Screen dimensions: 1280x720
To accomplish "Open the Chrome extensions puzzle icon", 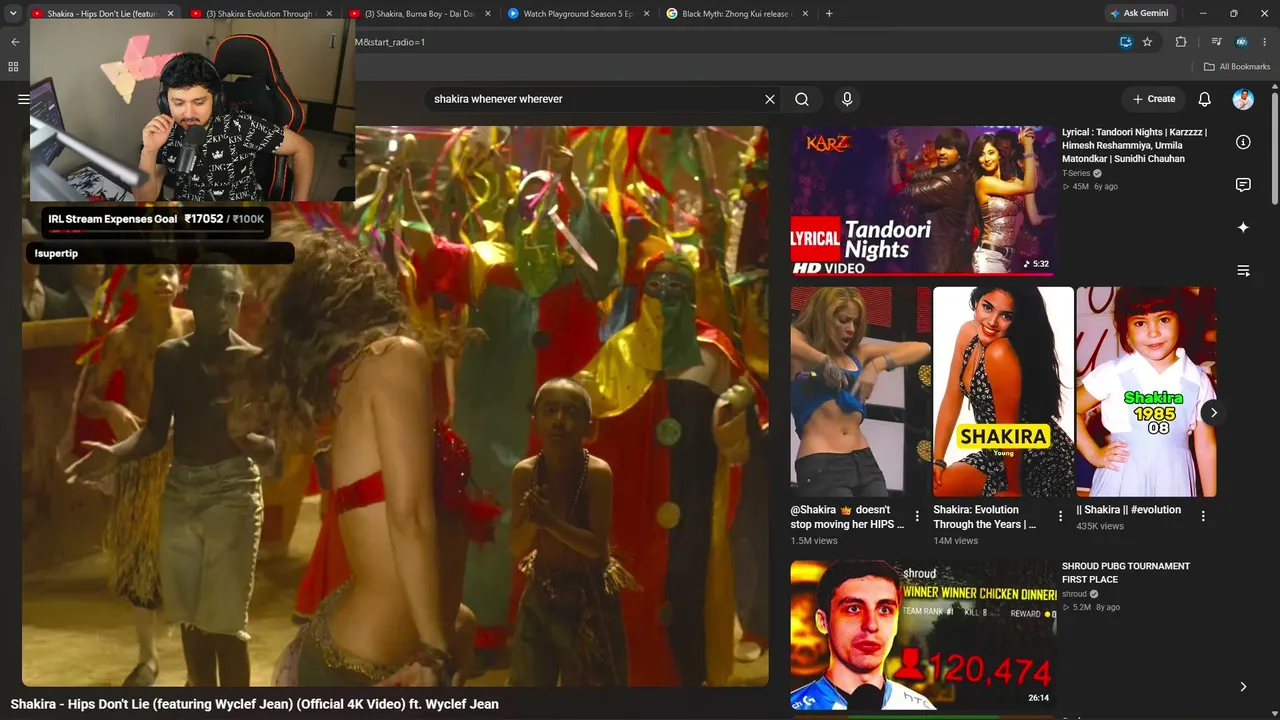I will [x=1181, y=42].
